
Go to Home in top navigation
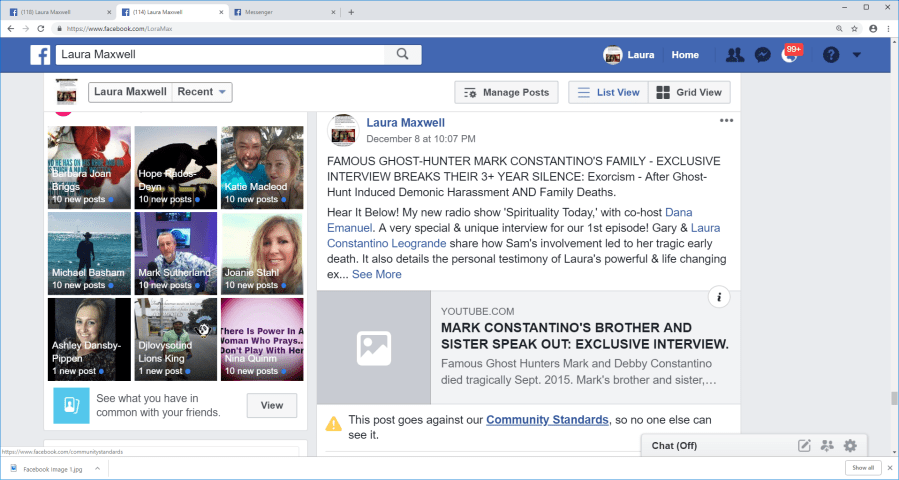[685, 55]
